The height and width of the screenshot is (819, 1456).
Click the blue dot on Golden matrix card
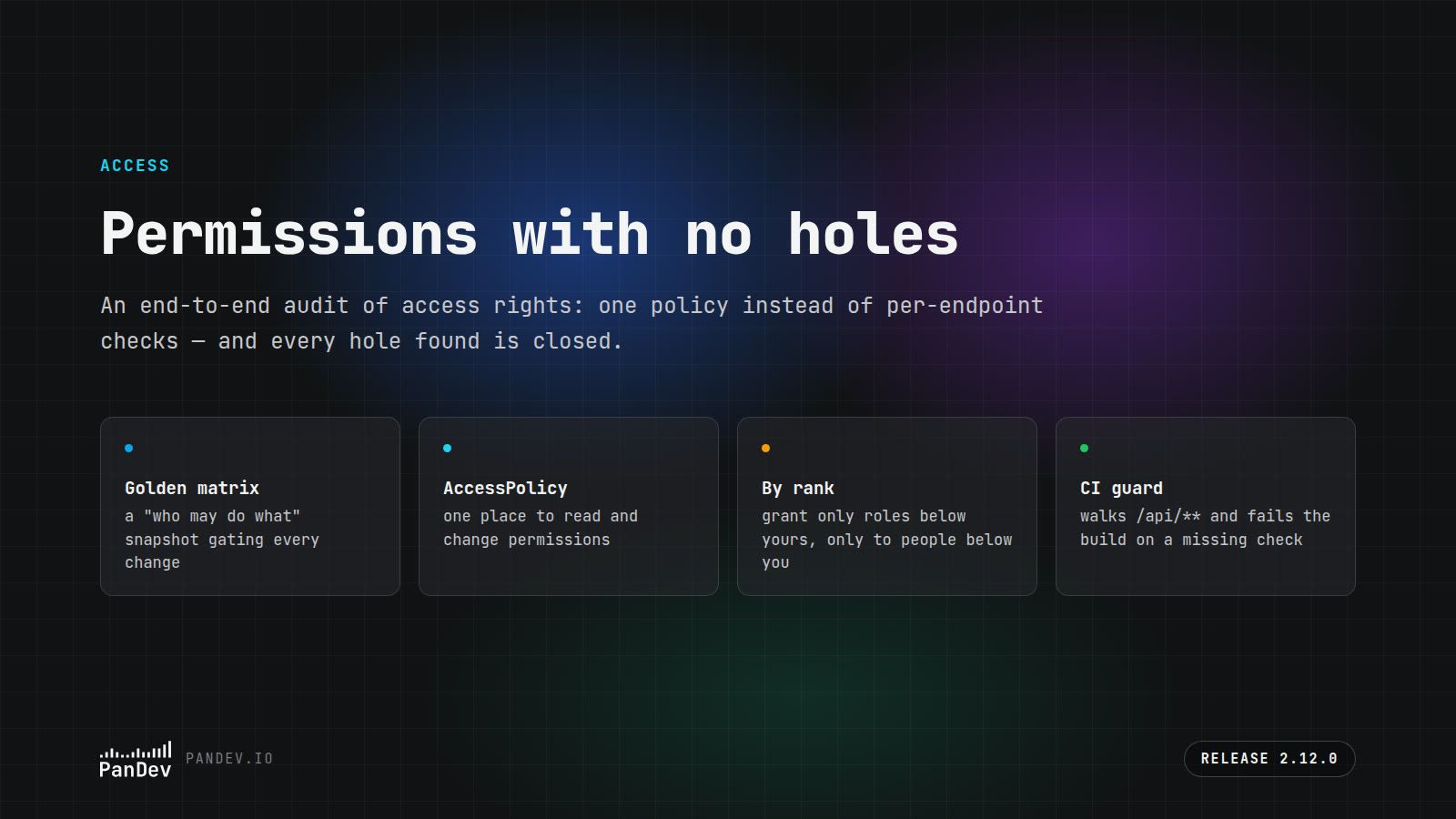coord(129,449)
